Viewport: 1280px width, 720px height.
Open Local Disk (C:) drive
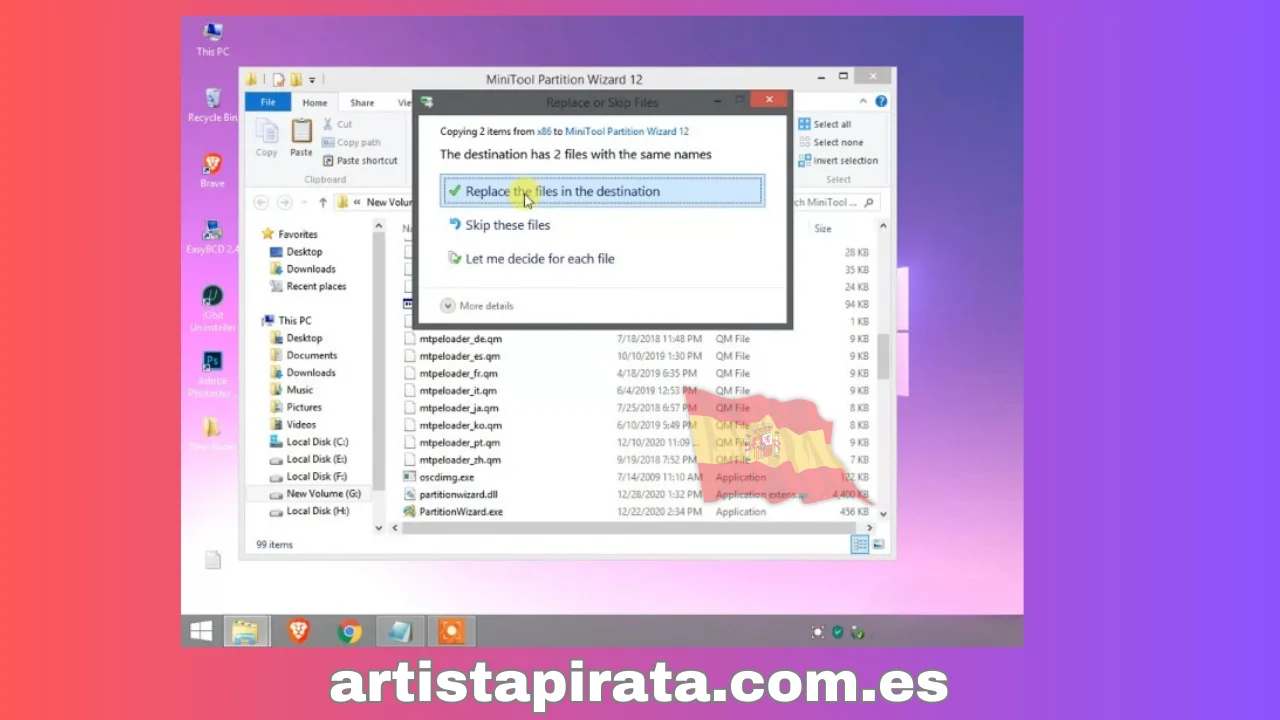[x=310, y=442]
